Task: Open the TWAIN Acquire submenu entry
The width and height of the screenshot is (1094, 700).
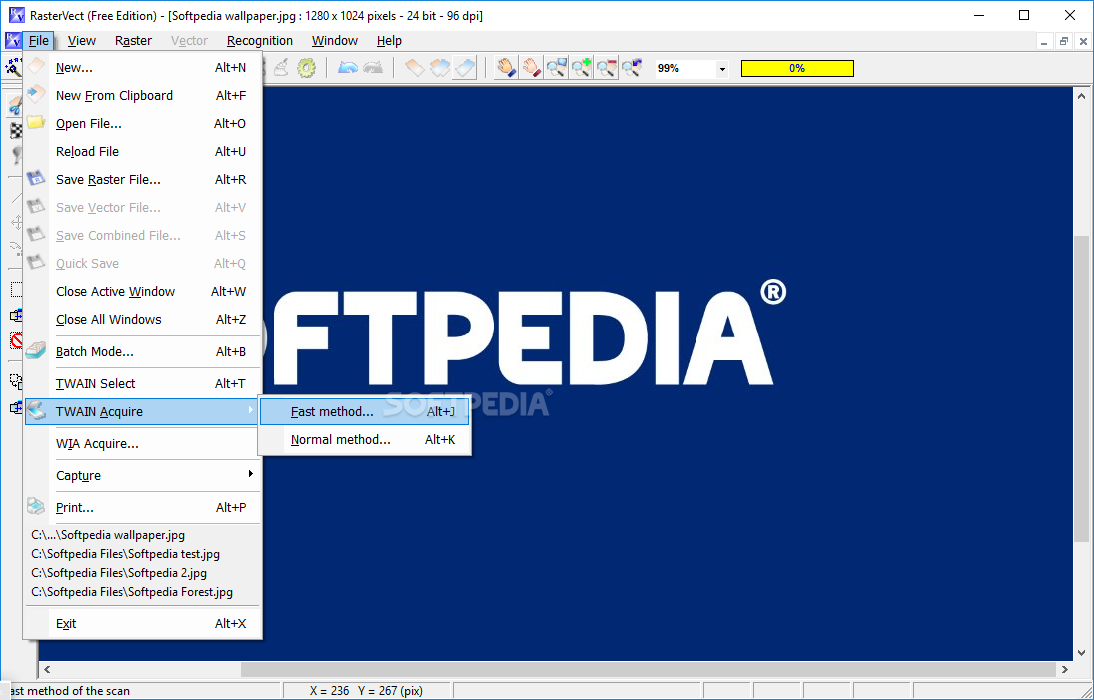Action: 142,411
